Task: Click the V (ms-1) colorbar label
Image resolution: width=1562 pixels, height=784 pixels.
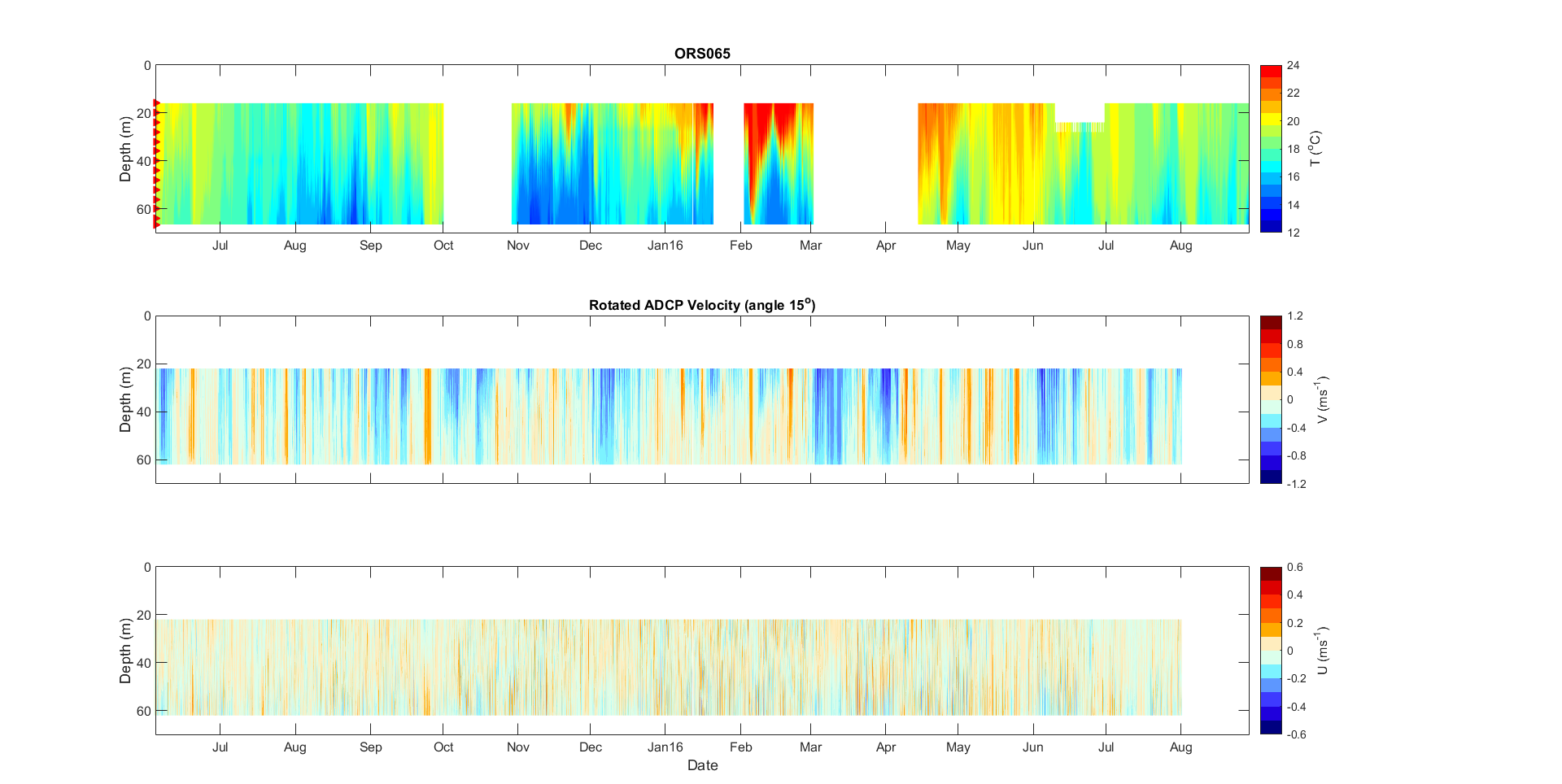Action: coord(1322,399)
